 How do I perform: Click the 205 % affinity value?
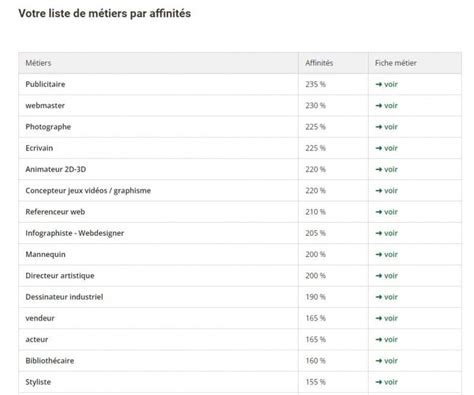(x=315, y=233)
